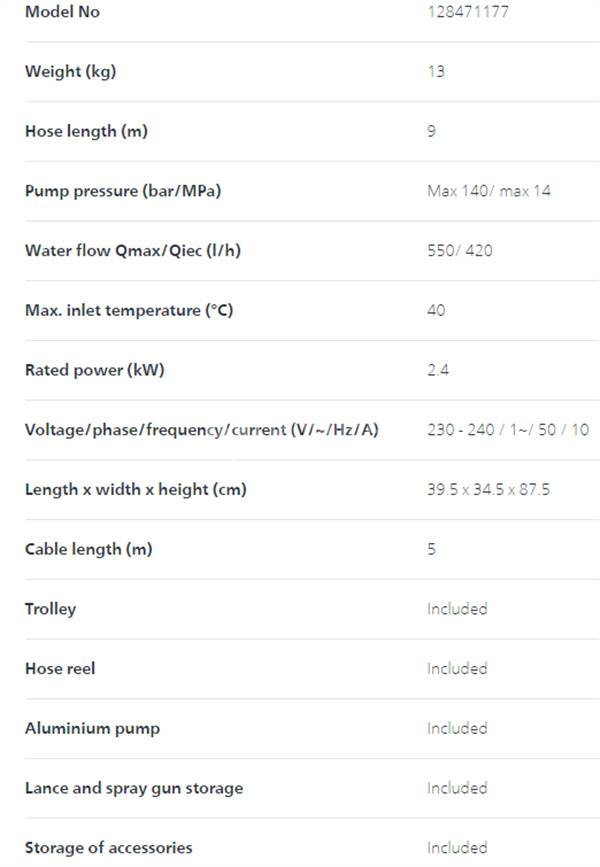The width and height of the screenshot is (600, 867).
Task: Click the Rated power (kW) label
Action: pyautogui.click(x=95, y=370)
